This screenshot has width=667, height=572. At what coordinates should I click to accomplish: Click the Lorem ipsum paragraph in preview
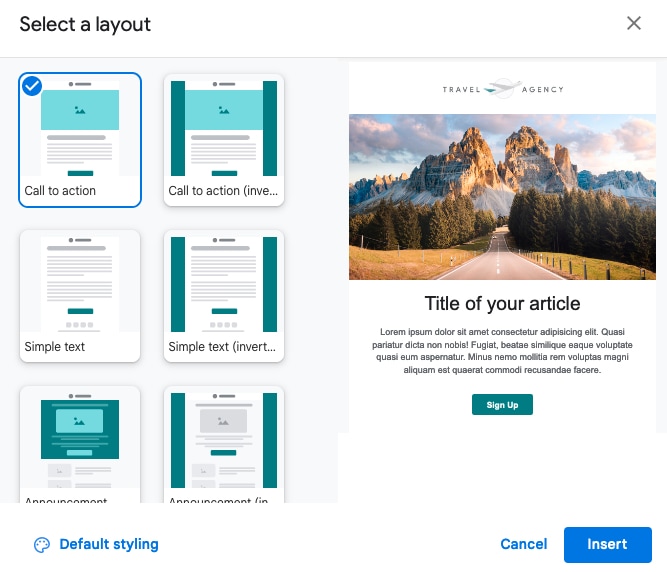click(x=502, y=351)
